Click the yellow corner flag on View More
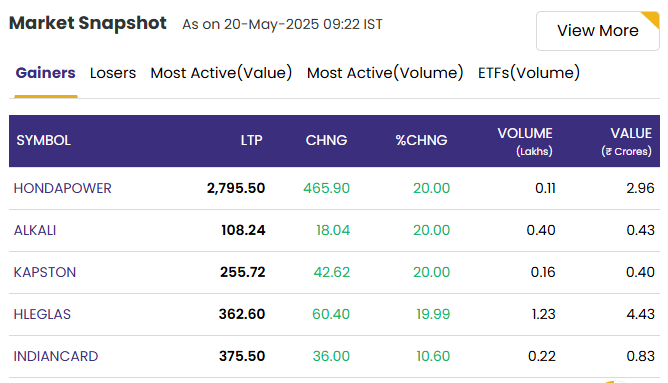The height and width of the screenshot is (383, 668). 652,19
